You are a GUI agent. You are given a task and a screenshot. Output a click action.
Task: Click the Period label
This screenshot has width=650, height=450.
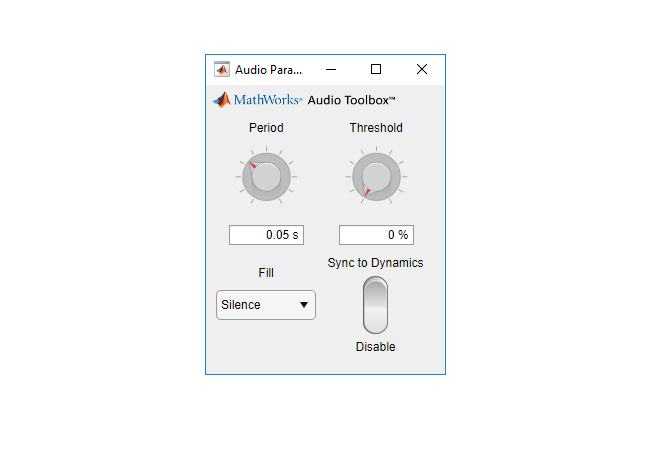coord(266,128)
